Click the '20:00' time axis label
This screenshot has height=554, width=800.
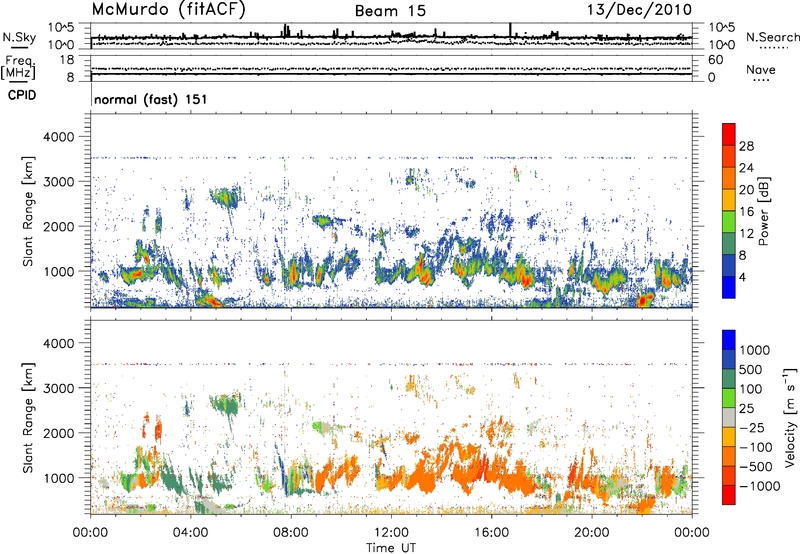coord(592,533)
